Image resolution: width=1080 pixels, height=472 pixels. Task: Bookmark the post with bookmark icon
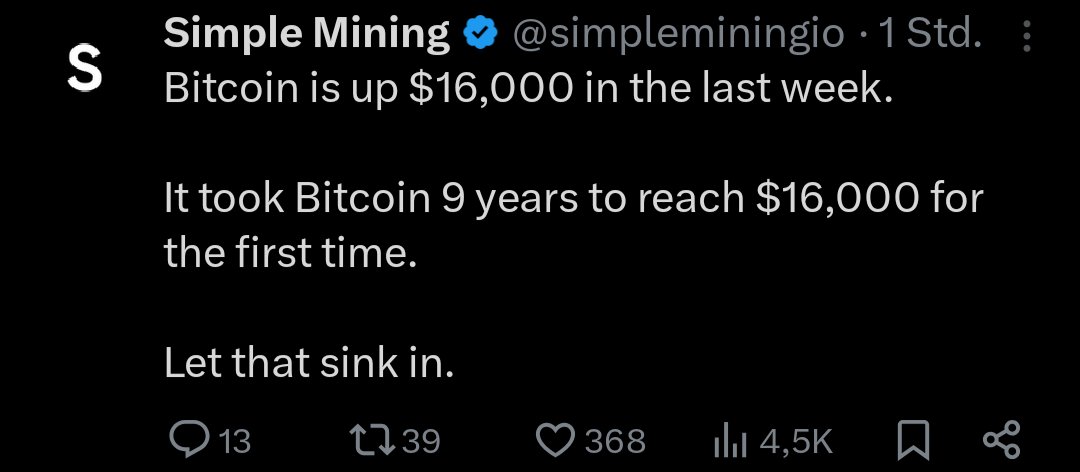914,440
